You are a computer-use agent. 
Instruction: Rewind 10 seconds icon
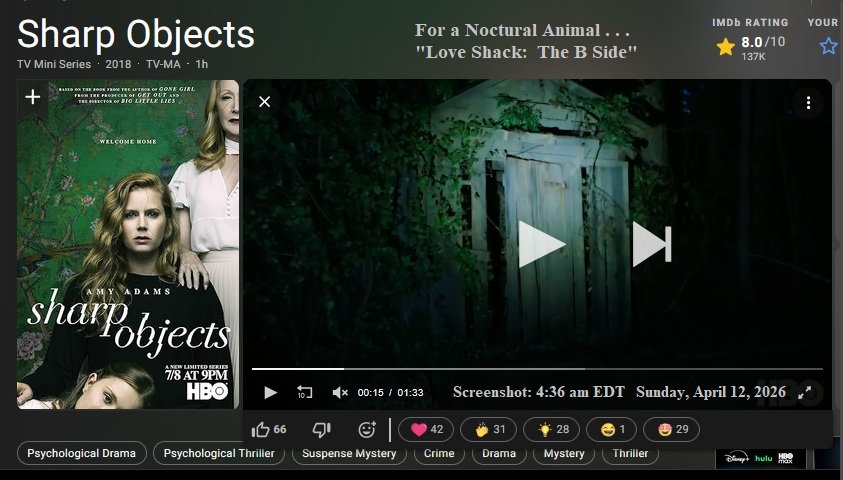pyautogui.click(x=305, y=392)
